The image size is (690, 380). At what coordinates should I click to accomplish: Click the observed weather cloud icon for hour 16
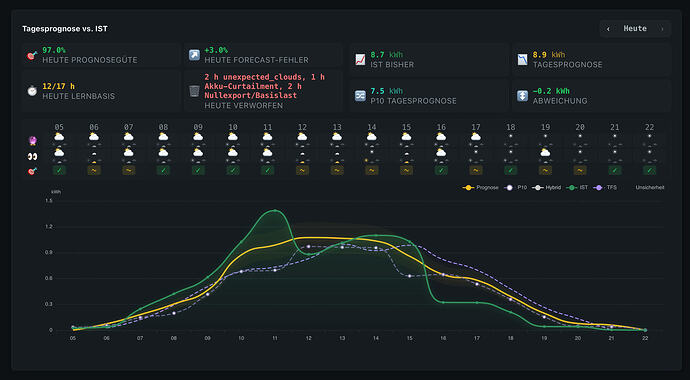(441, 153)
